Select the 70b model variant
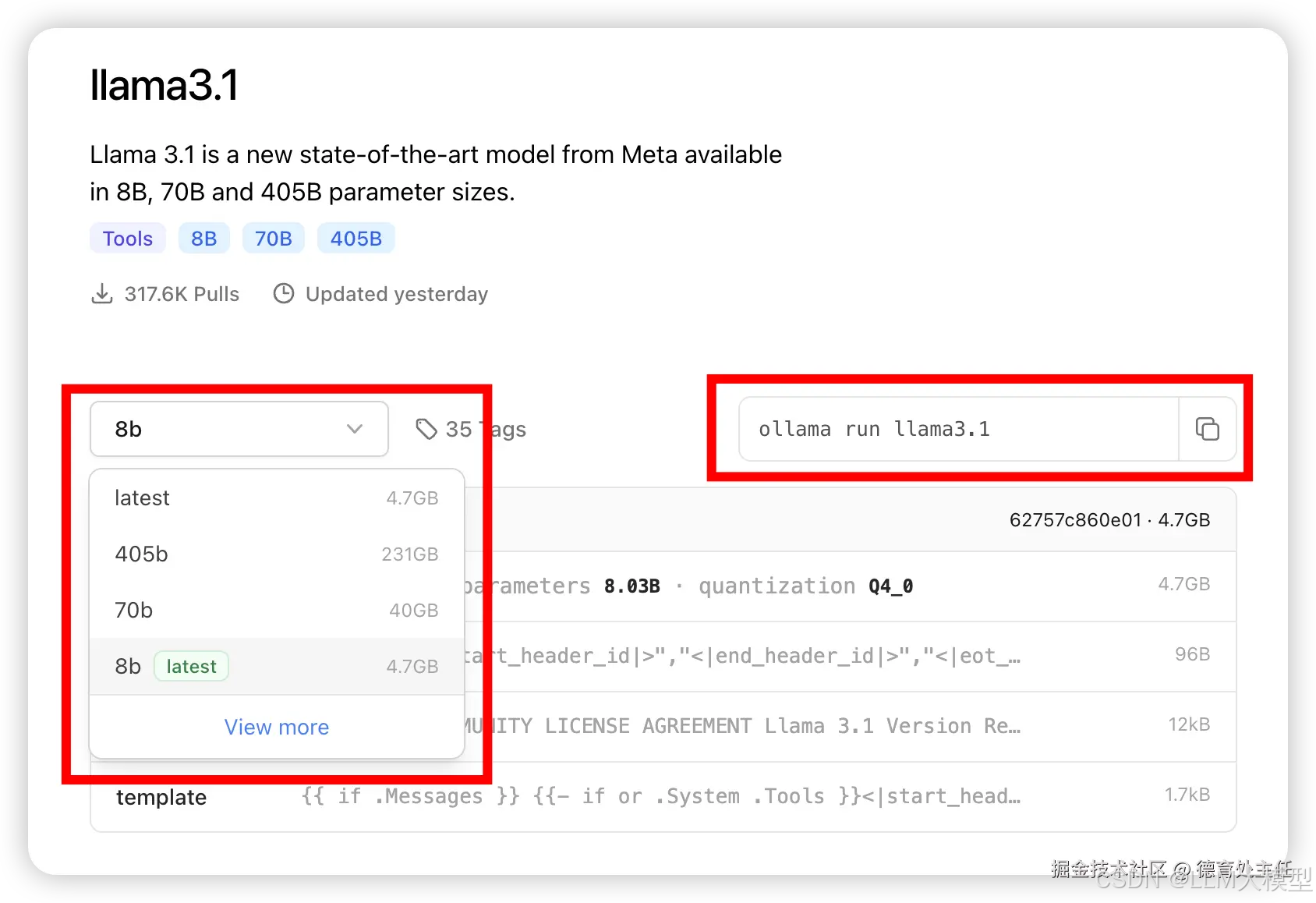Image resolution: width=1316 pixels, height=903 pixels. tap(133, 610)
